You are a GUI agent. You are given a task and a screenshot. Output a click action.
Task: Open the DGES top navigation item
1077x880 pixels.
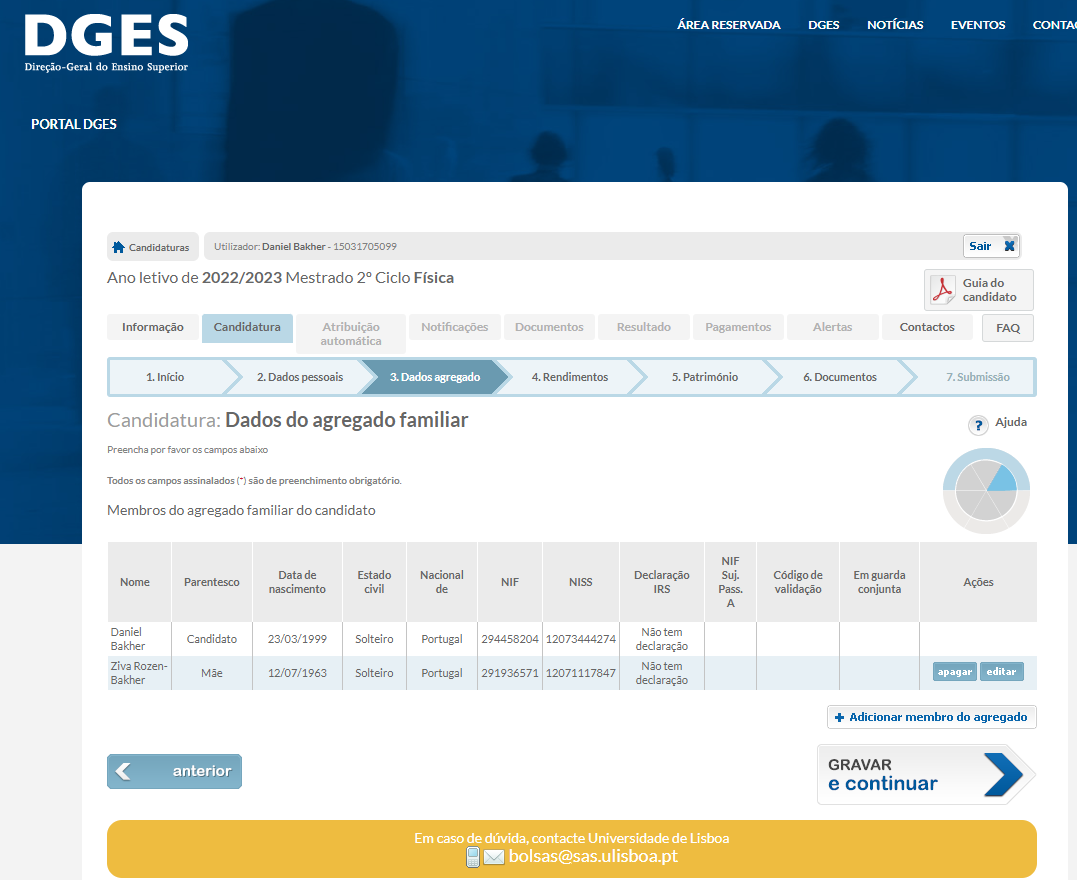click(824, 25)
